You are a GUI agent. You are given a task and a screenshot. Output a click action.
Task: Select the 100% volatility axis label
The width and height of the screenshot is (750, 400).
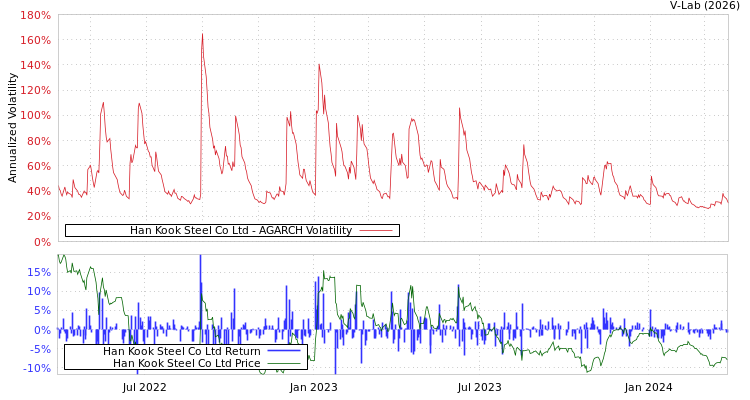pos(35,116)
